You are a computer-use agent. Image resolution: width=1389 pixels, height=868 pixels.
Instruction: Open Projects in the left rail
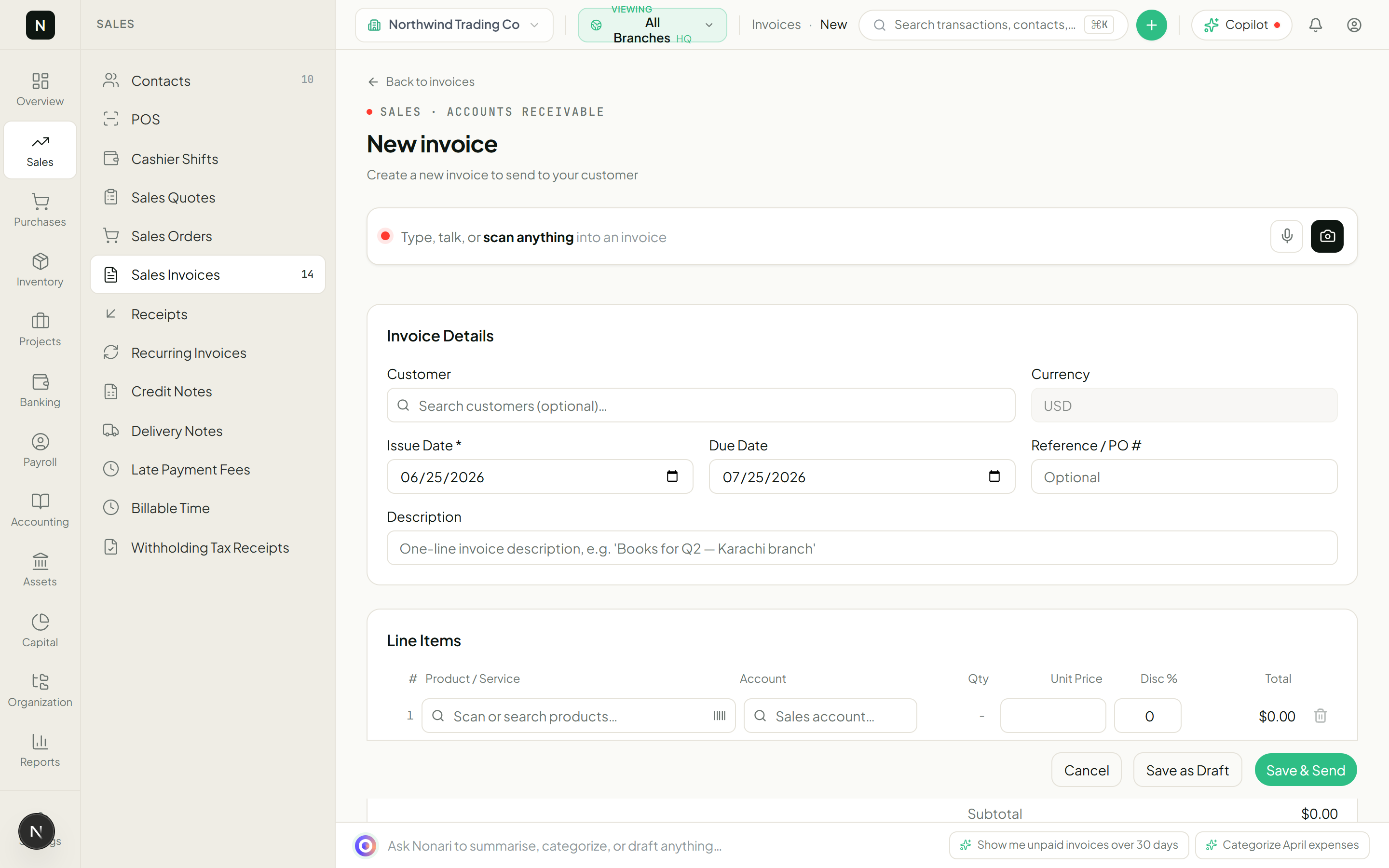click(x=40, y=329)
